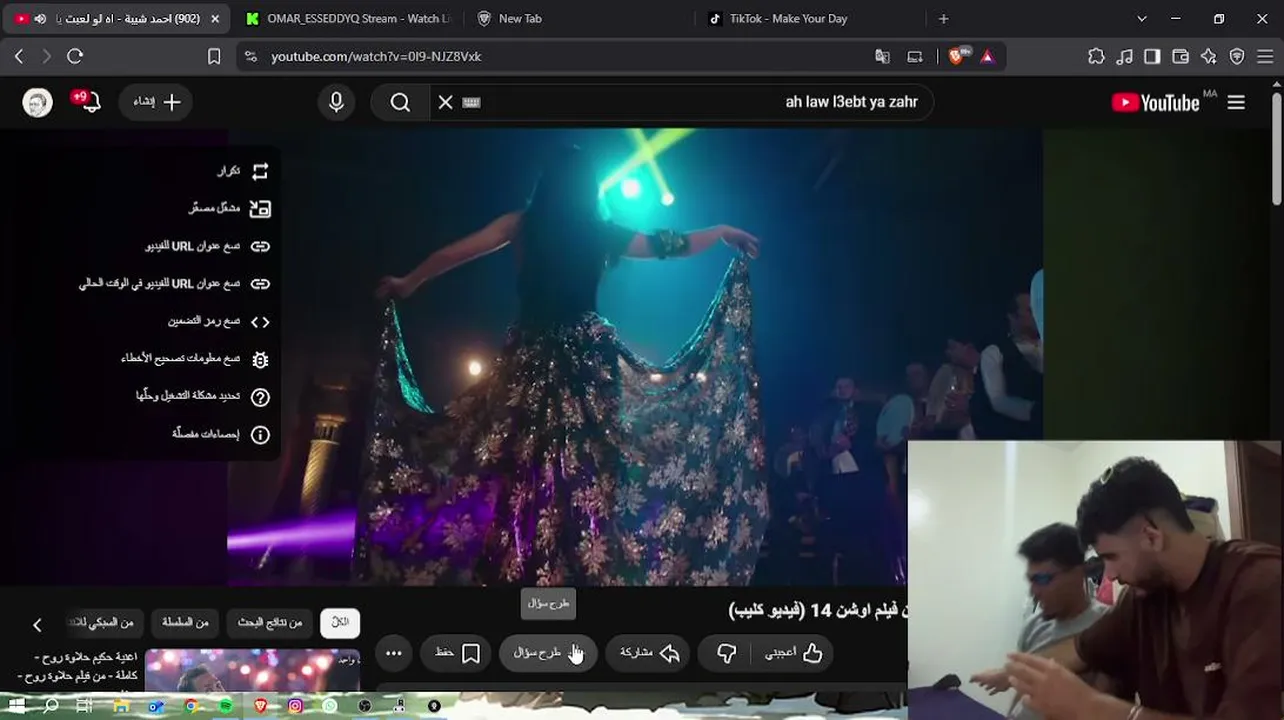Close the current YouTube tab
The height and width of the screenshot is (720, 1284).
point(214,18)
